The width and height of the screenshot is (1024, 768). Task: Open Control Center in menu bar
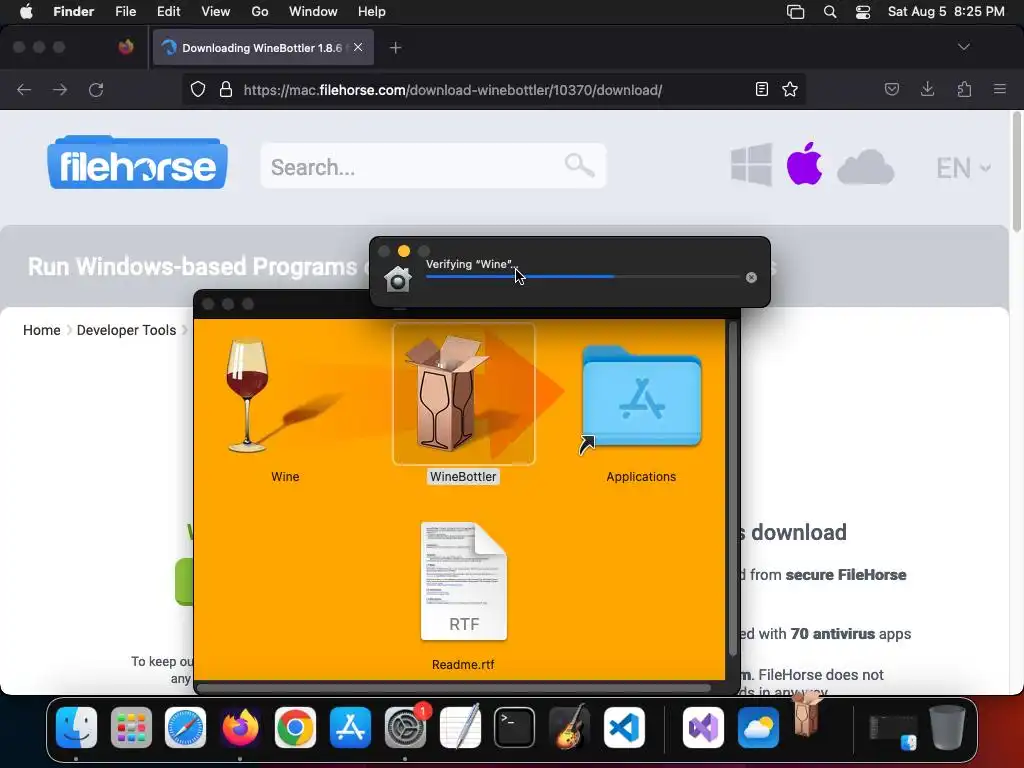(x=863, y=12)
